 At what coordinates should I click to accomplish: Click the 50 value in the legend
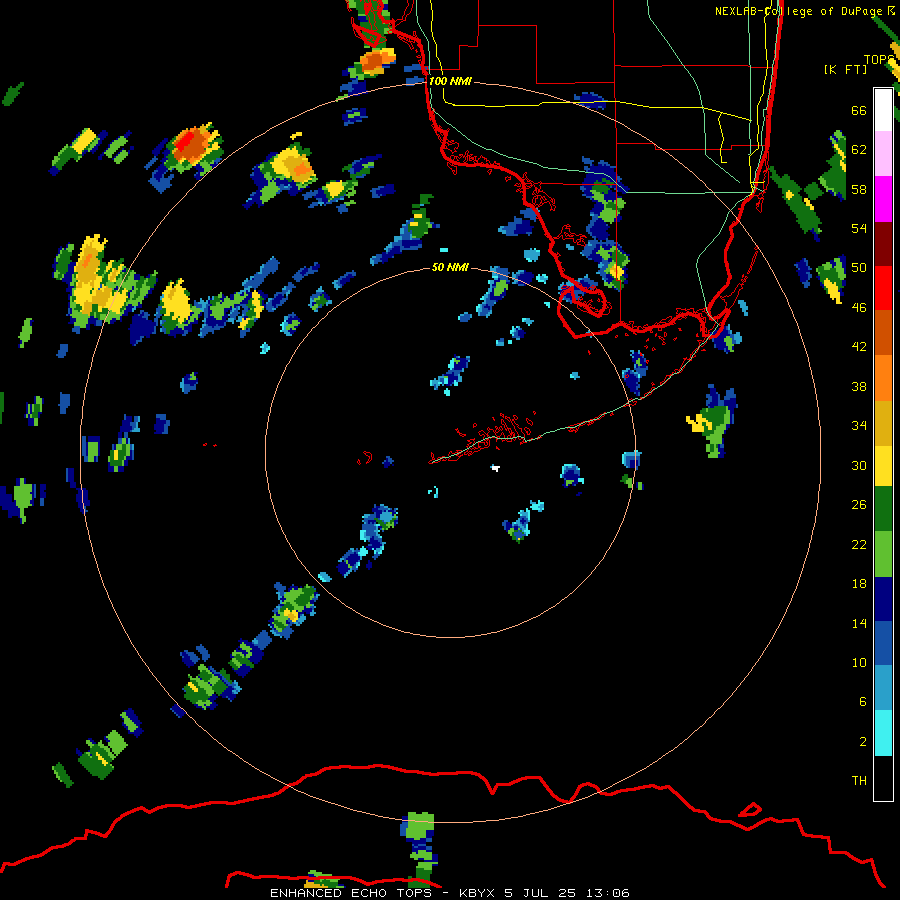(859, 268)
